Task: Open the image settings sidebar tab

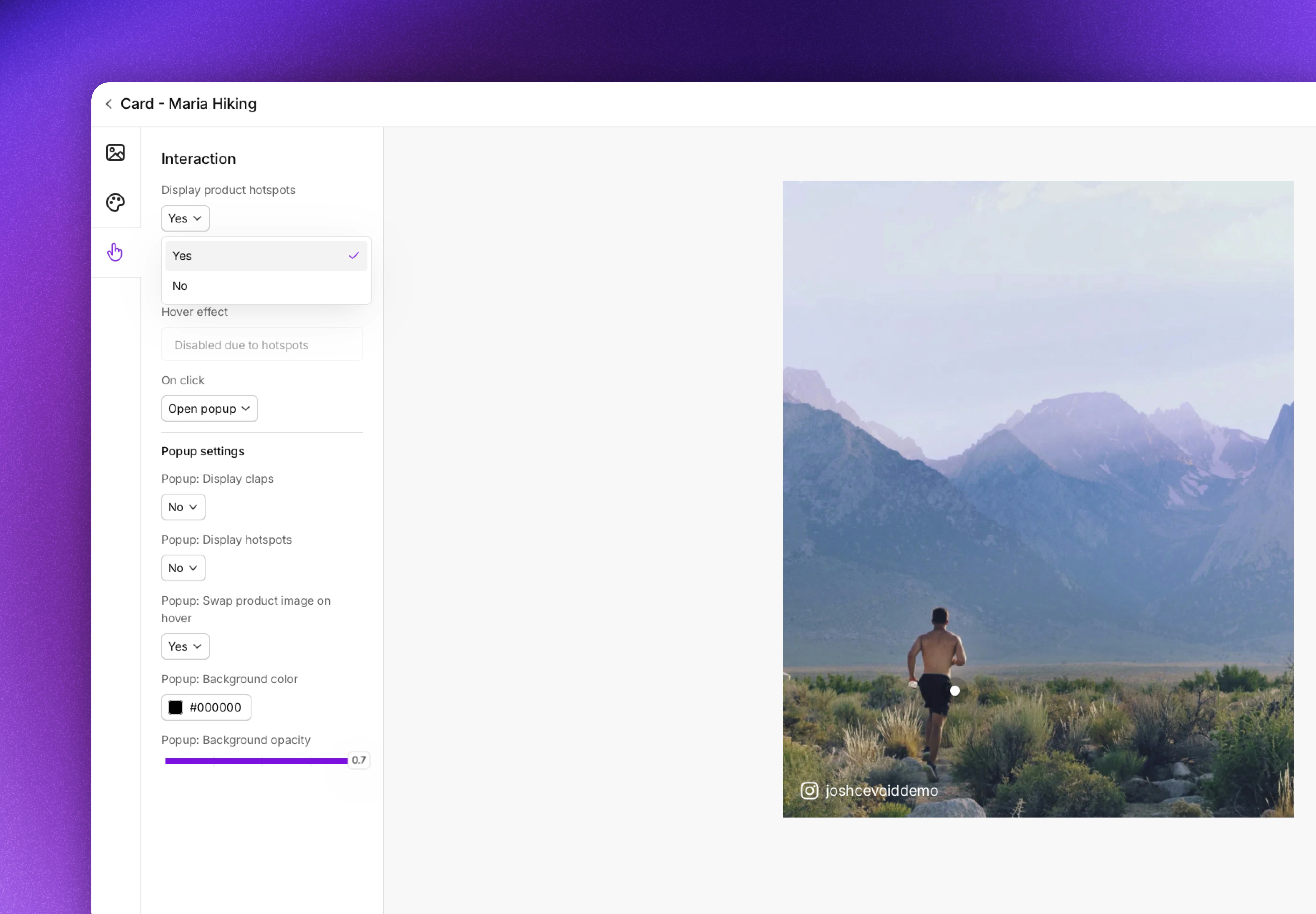Action: (x=116, y=152)
